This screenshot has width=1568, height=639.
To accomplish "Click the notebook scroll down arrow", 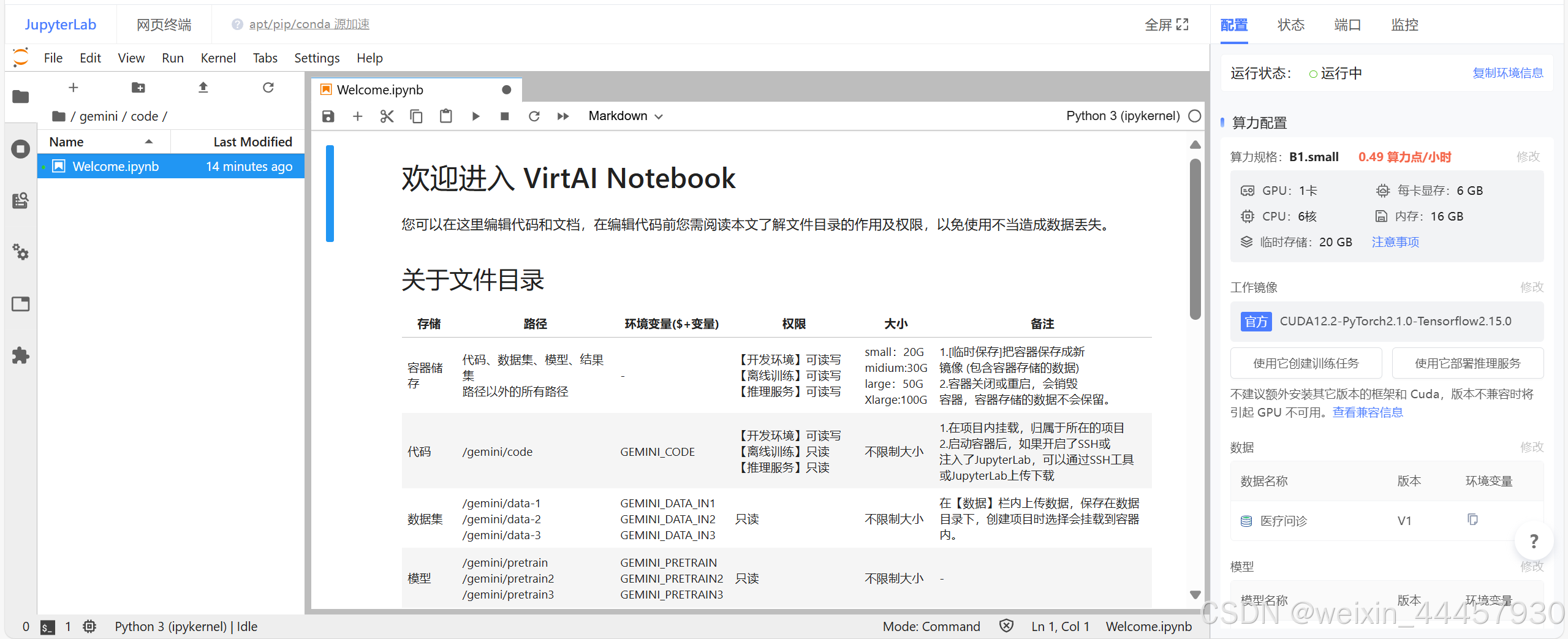I will pyautogui.click(x=1195, y=594).
